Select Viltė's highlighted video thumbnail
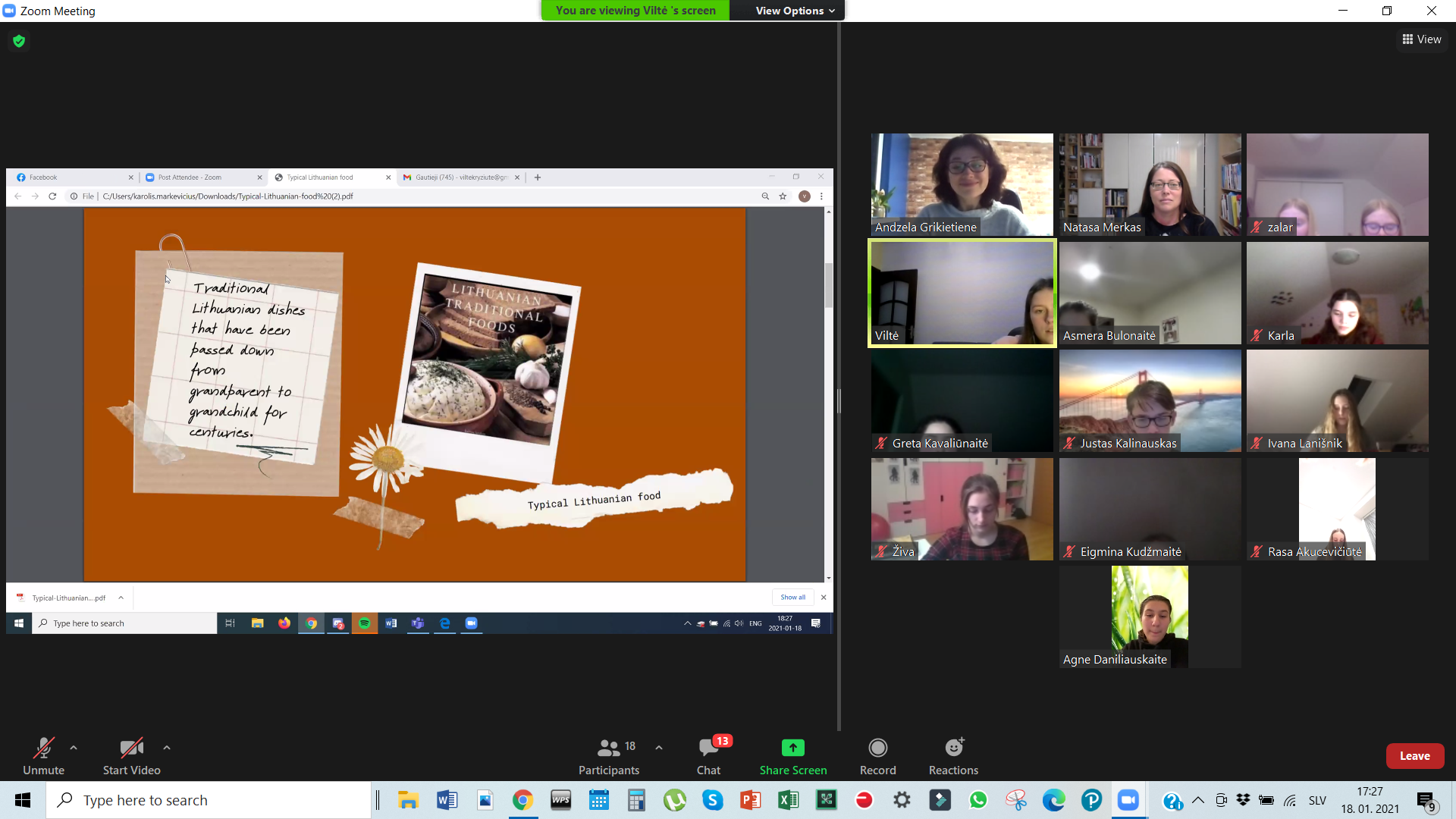The width and height of the screenshot is (1456, 819). click(x=962, y=293)
